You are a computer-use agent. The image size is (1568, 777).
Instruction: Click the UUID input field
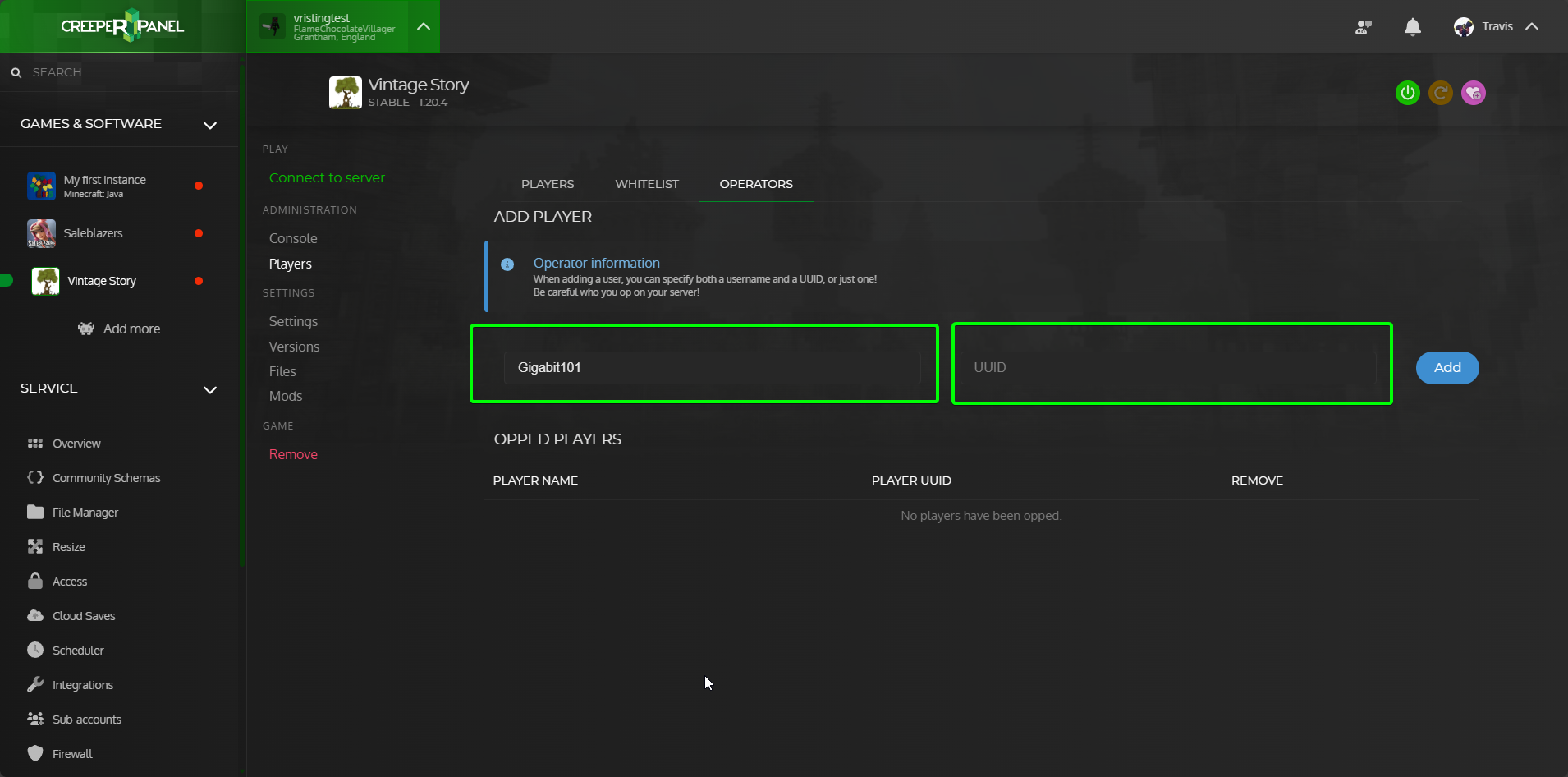click(x=1168, y=367)
